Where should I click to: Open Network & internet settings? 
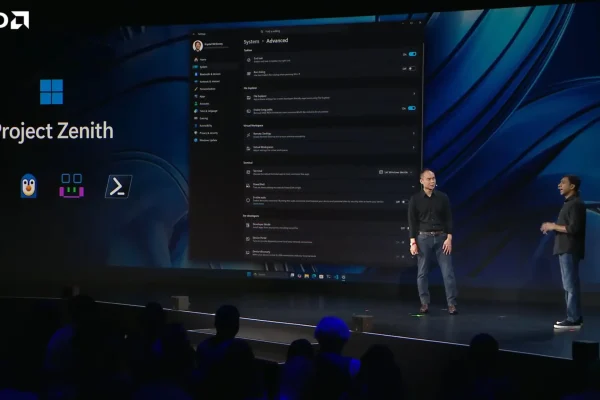point(207,82)
